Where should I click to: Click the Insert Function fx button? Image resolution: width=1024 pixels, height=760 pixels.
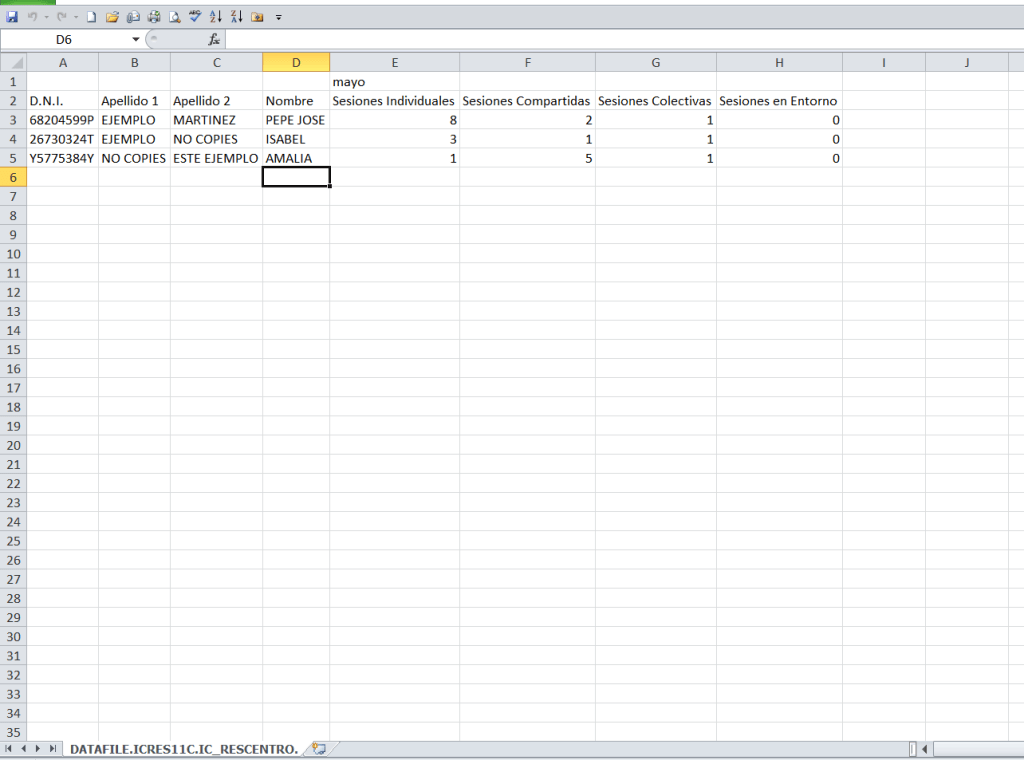click(214, 40)
